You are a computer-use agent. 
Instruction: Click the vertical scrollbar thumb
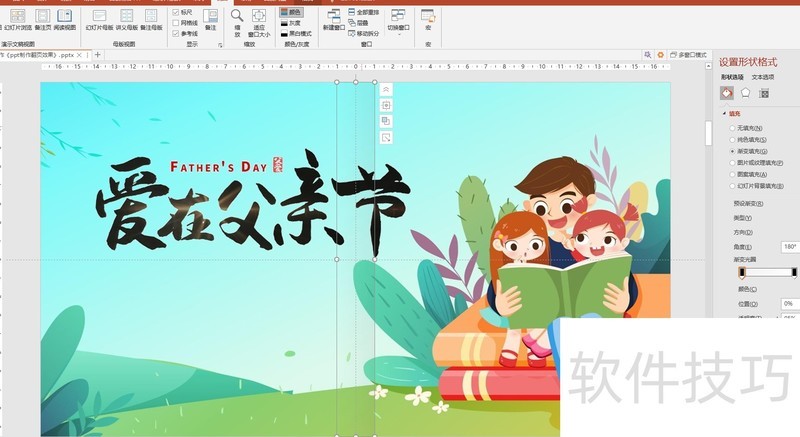[708, 133]
